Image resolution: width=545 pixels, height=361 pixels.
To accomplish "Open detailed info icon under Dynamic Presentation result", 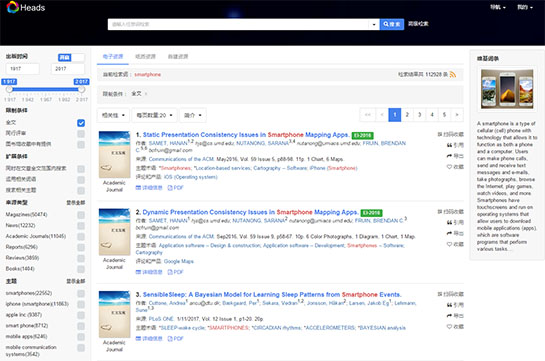I will point(138,272).
